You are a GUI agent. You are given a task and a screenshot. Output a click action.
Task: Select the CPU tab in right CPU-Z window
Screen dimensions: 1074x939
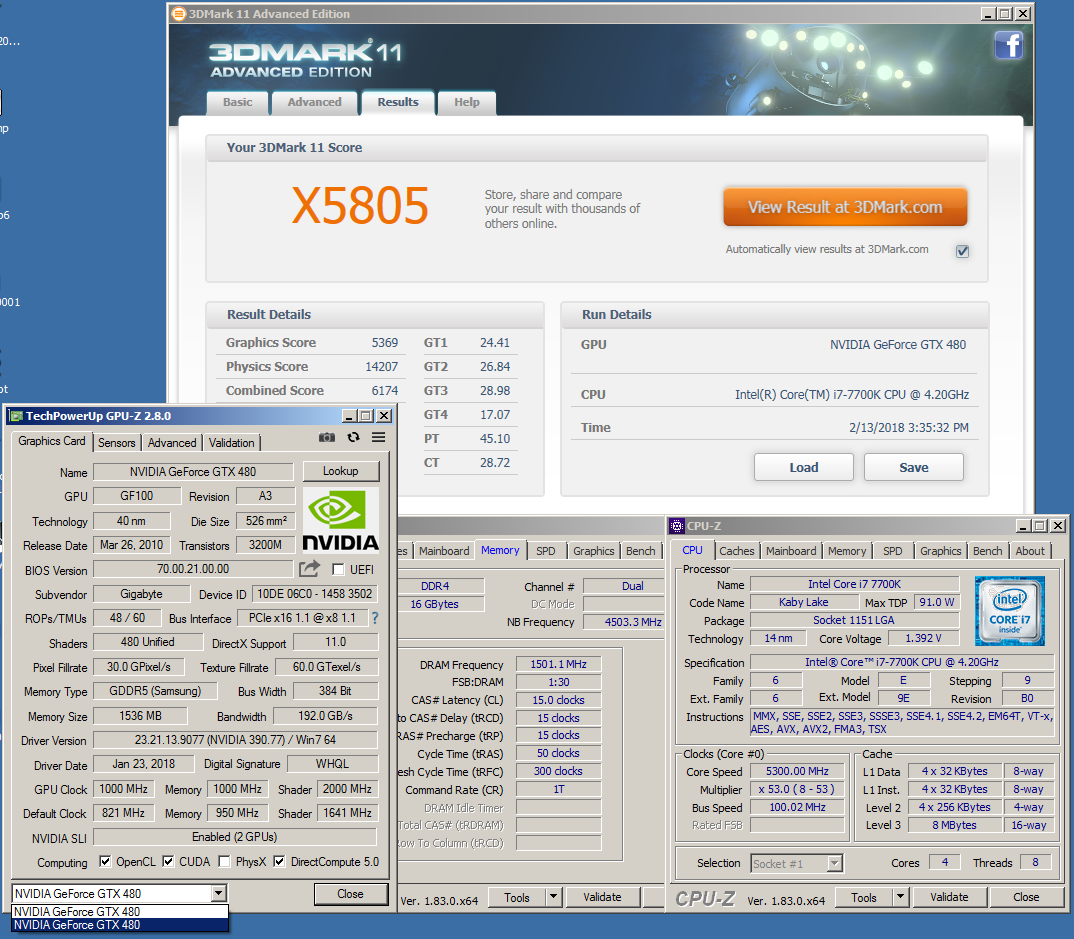[x=692, y=550]
